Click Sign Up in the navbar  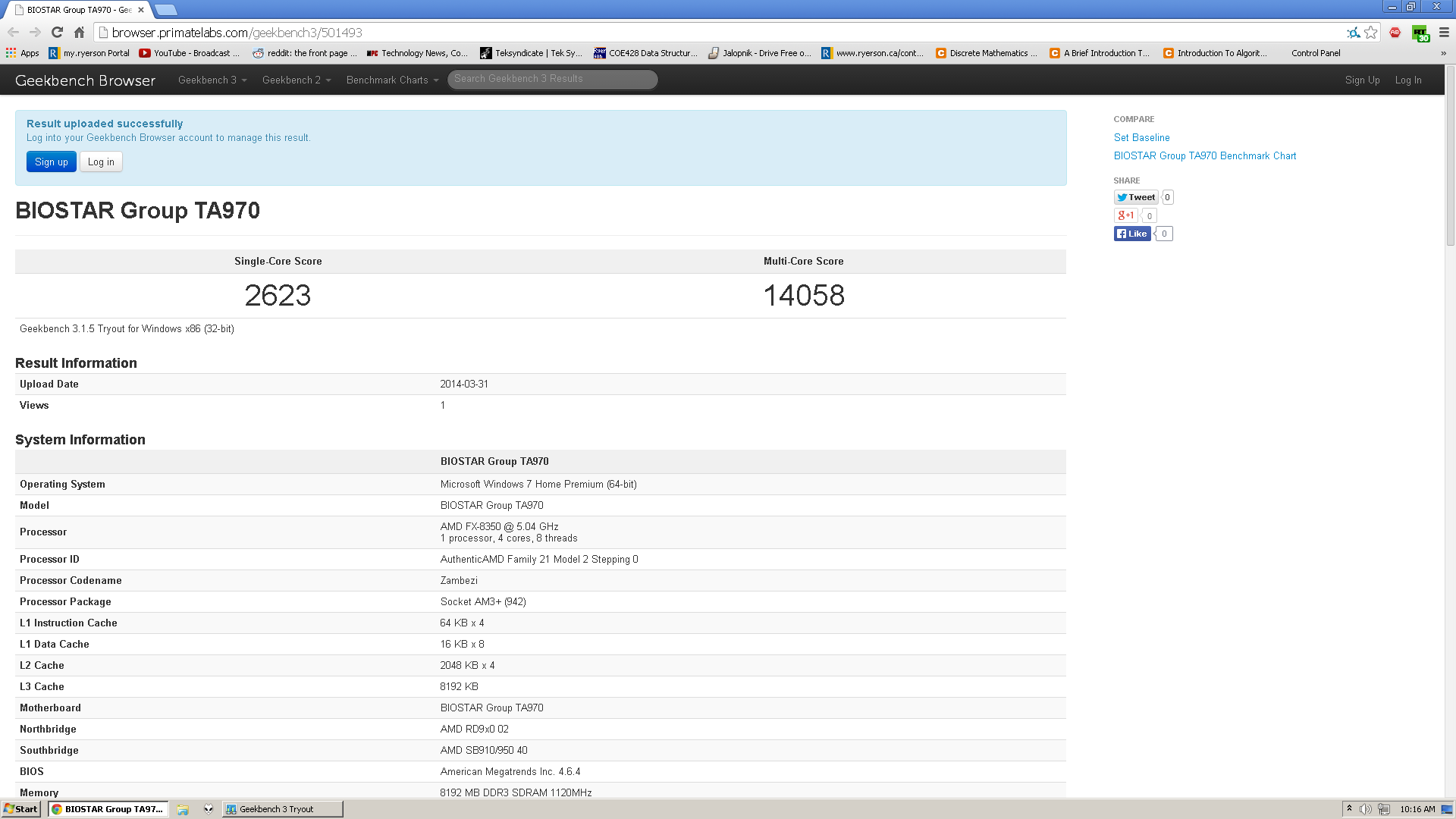pos(1362,80)
